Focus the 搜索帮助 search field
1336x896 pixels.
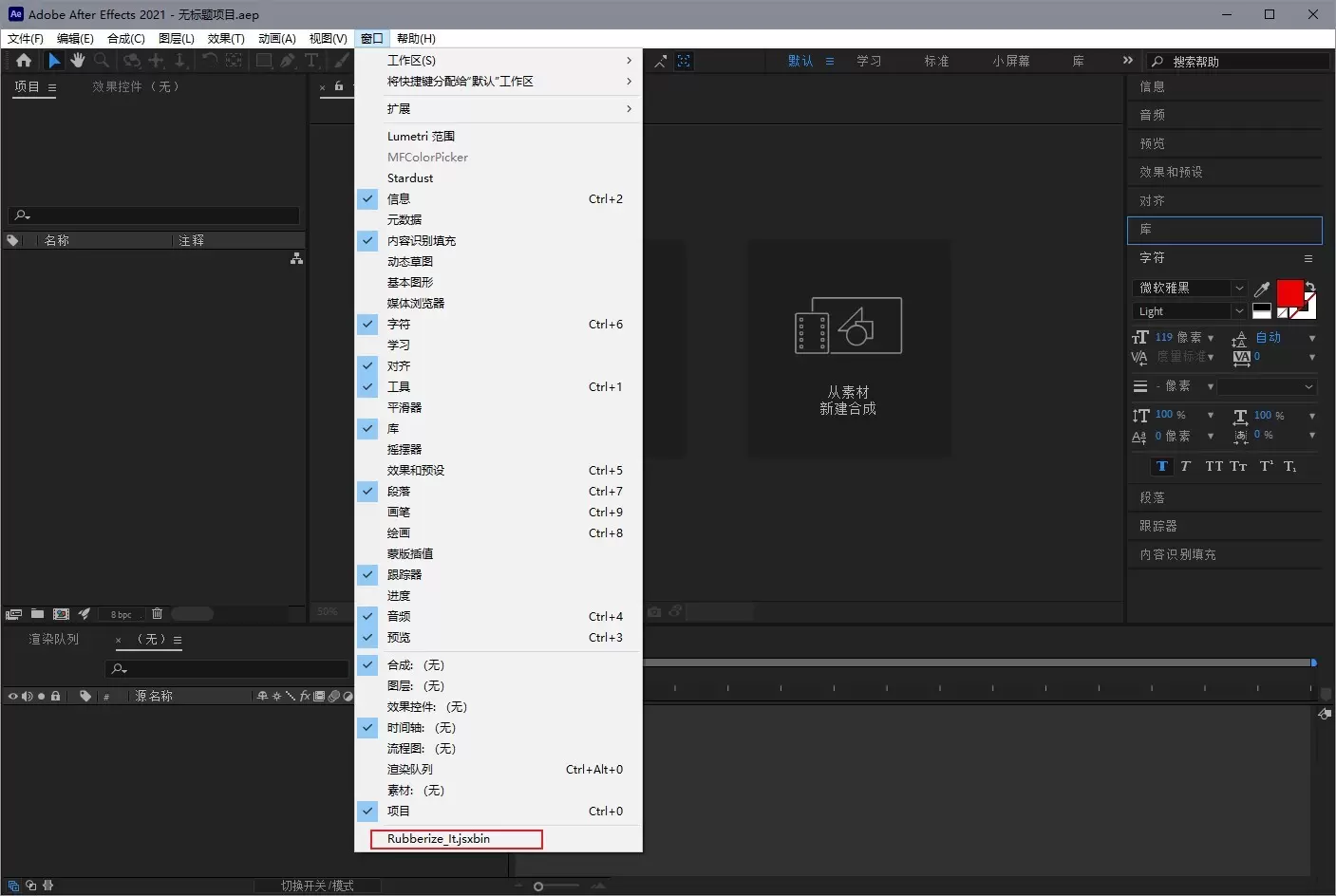[x=1238, y=61]
